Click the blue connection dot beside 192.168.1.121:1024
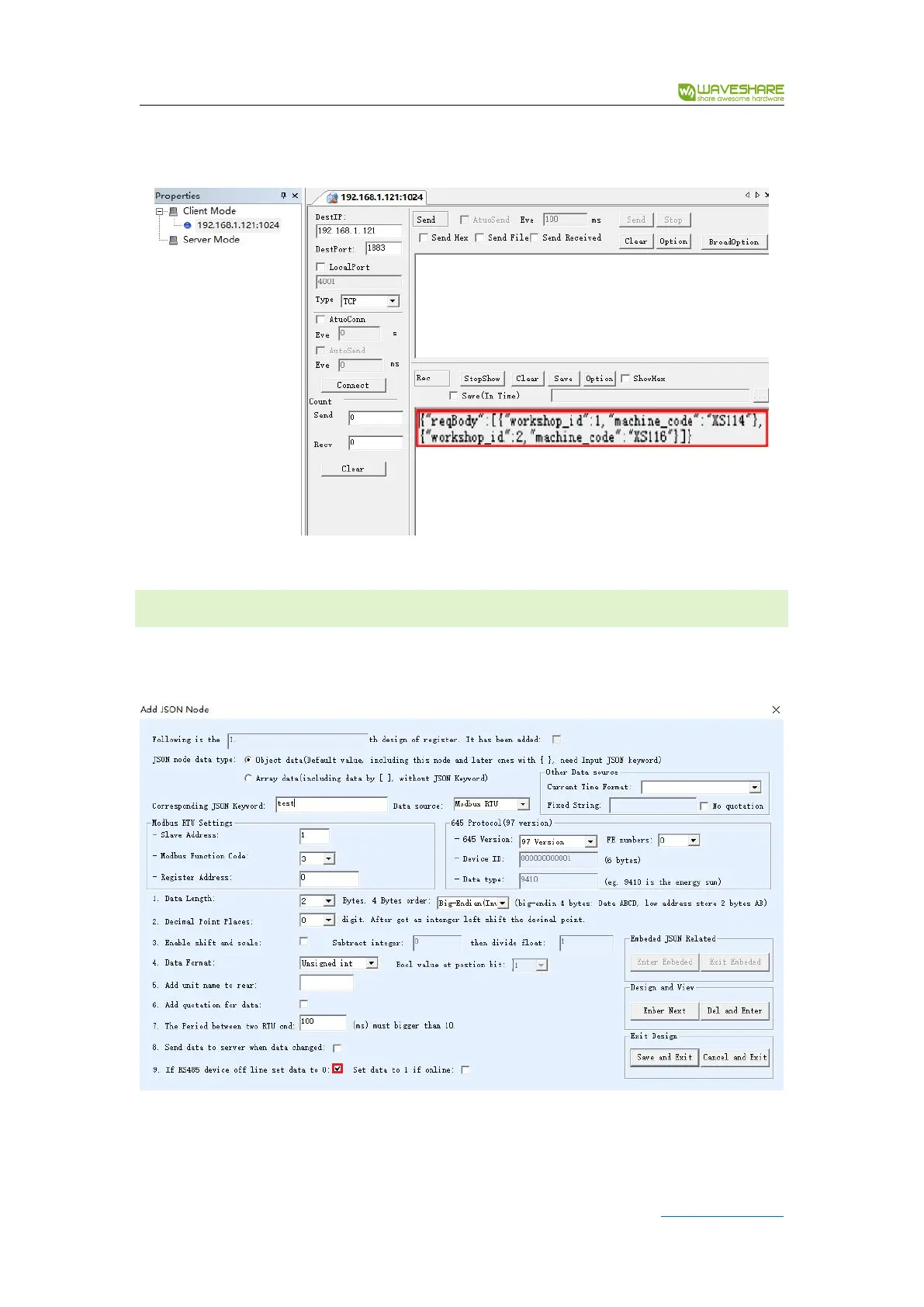This screenshot has width=924, height=1307. point(187,225)
